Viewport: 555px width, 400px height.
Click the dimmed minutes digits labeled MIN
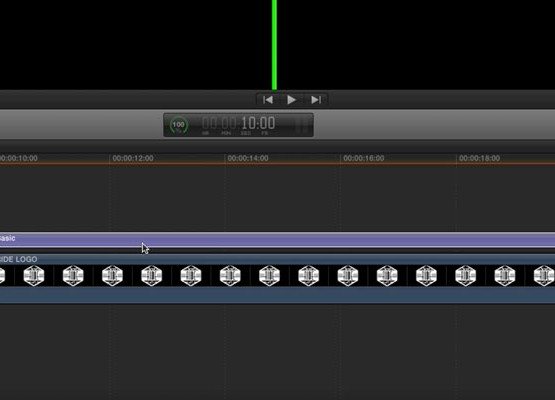[x=229, y=123]
